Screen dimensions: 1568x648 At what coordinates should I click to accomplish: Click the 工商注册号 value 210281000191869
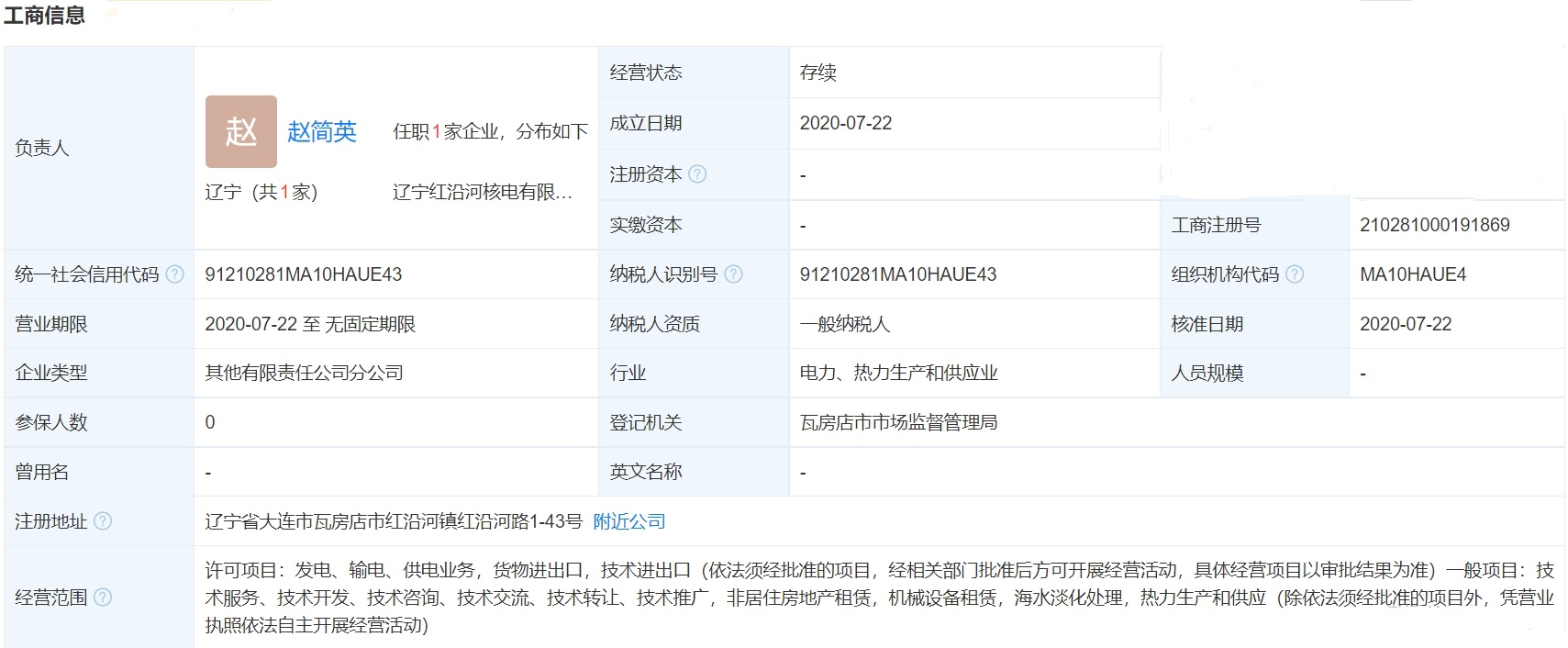coord(1434,225)
